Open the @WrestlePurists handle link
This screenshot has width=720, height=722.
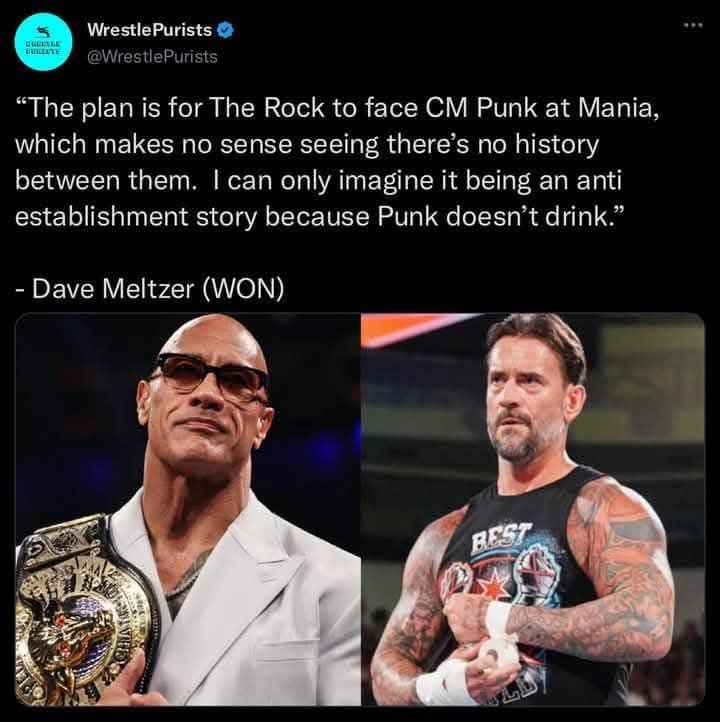pyautogui.click(x=152, y=57)
